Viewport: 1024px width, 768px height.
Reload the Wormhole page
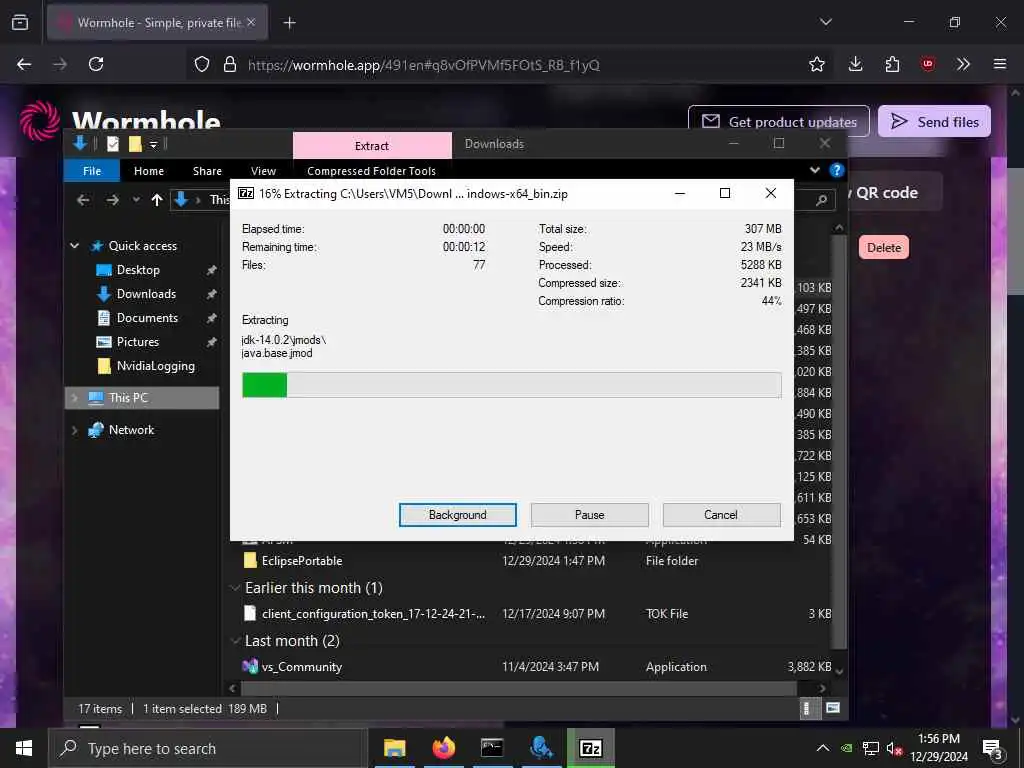tap(96, 64)
